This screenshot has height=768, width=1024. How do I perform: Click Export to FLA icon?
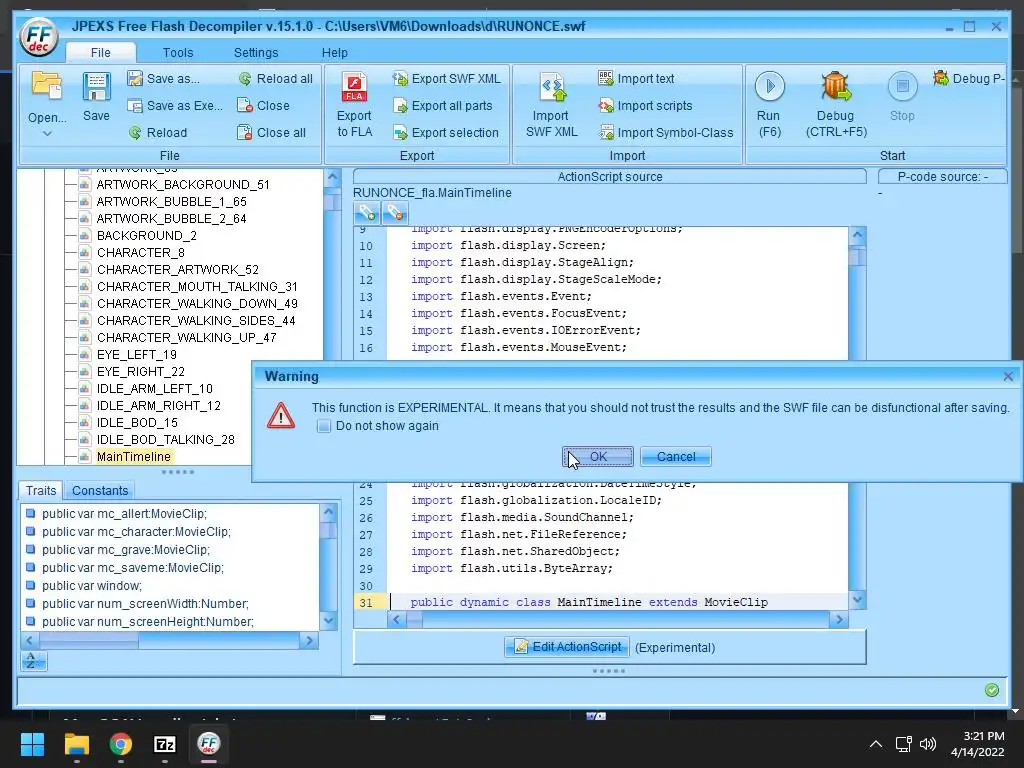355,87
